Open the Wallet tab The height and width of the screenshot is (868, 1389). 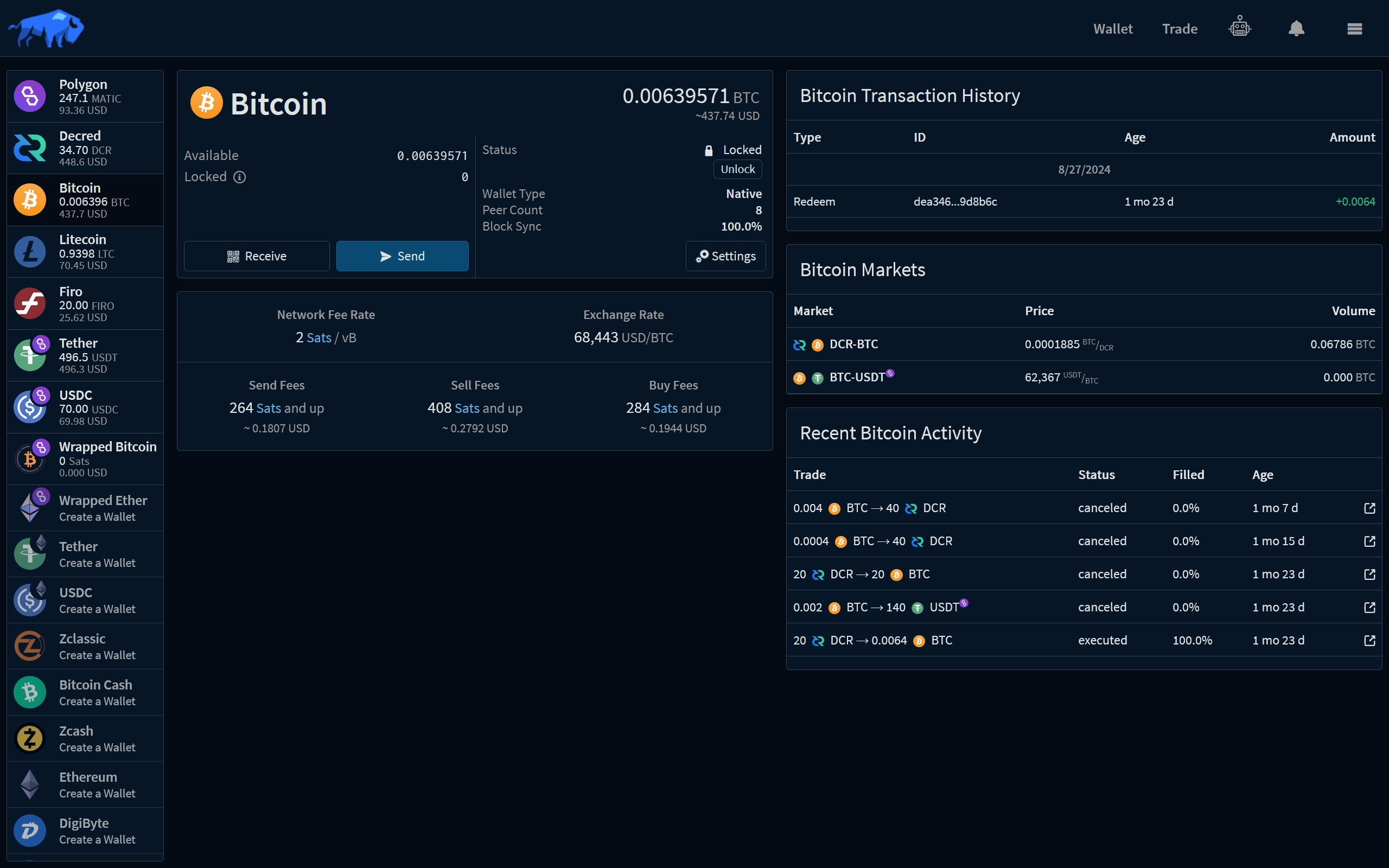click(1112, 29)
